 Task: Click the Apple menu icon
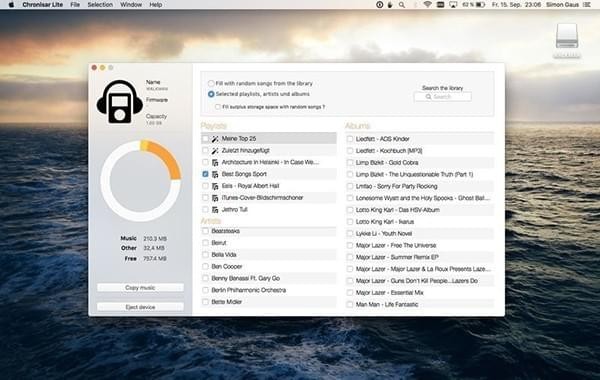click(11, 5)
